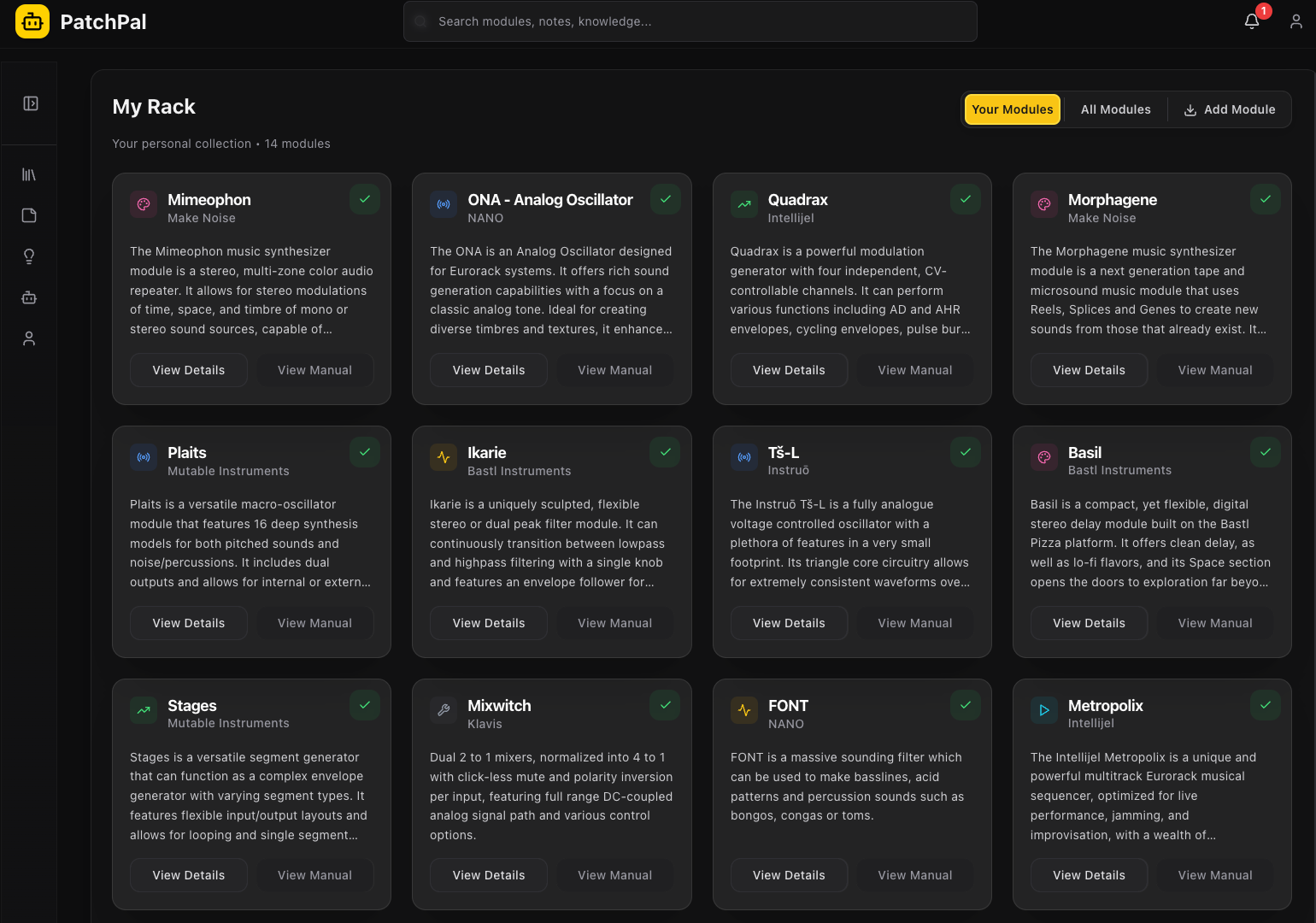1316x923 pixels.
Task: Open View Manual for Ikarie
Action: click(615, 623)
